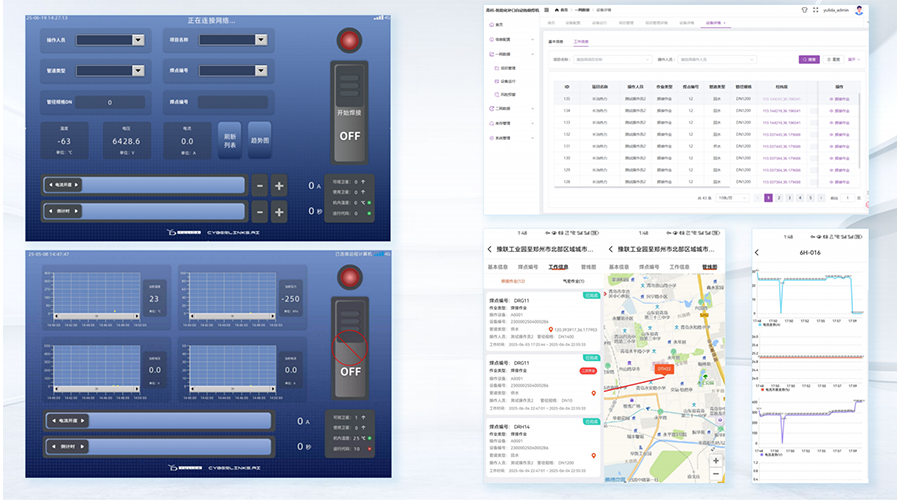Click the hamburger menu icon in the web header
Viewport: 900px width, 500px height.
coord(547,9)
